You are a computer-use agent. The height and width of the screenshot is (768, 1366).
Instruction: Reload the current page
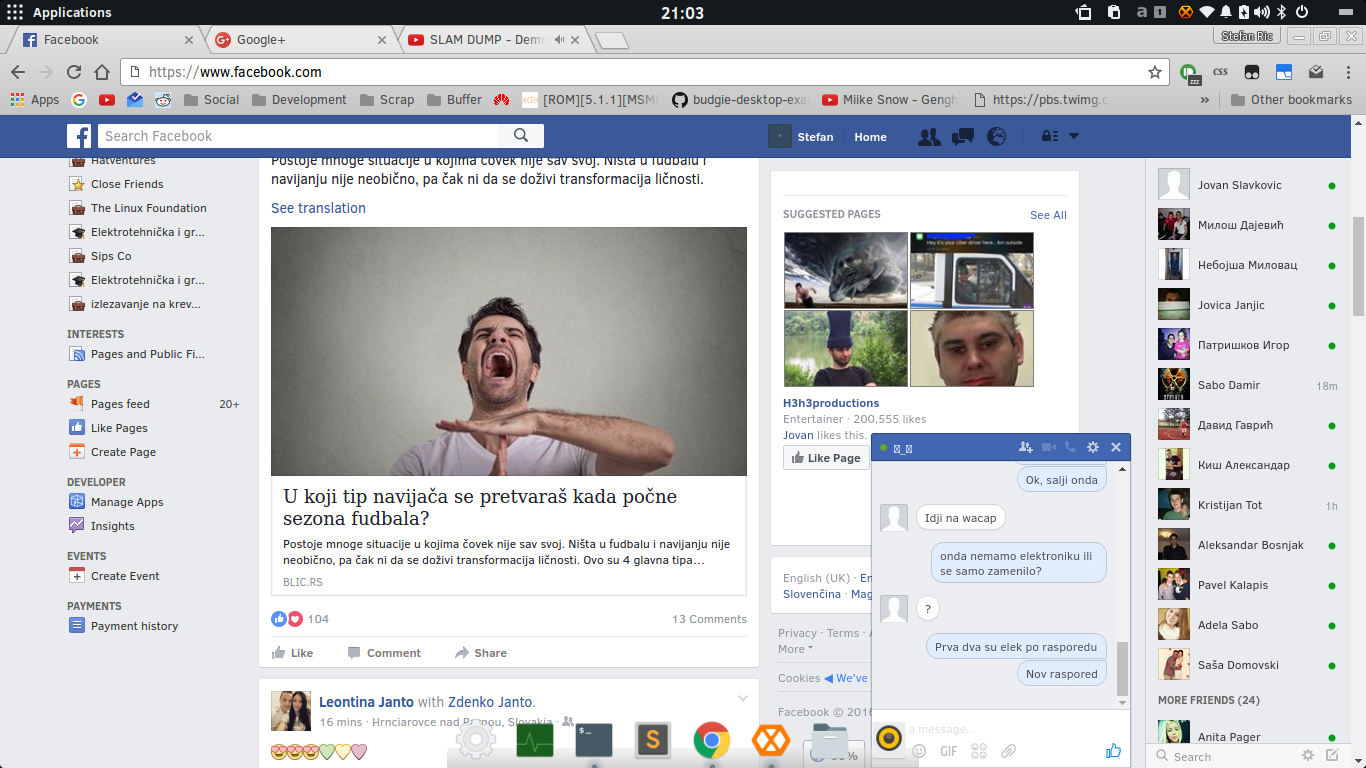(73, 72)
